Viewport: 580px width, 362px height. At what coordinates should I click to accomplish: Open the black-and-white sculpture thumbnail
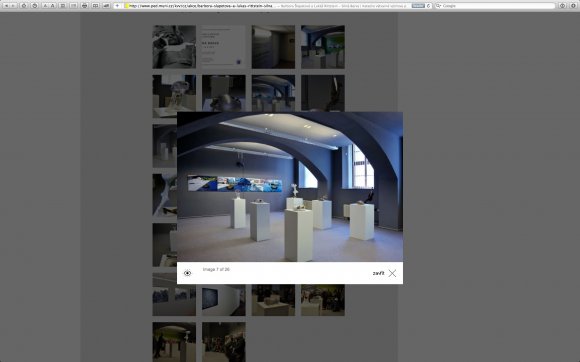pyautogui.click(x=174, y=47)
